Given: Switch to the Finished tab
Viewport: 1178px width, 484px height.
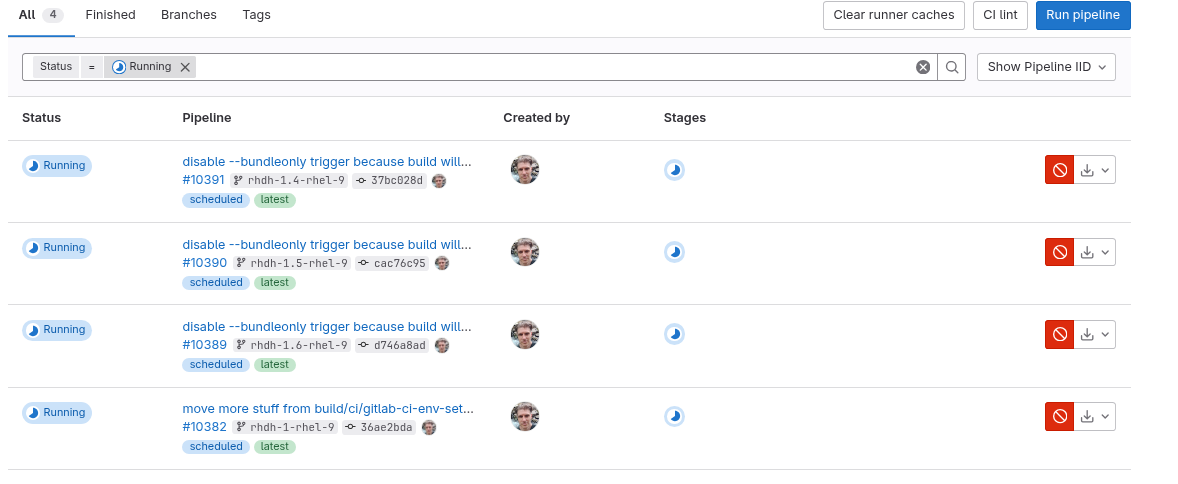Looking at the screenshot, I should point(110,15).
